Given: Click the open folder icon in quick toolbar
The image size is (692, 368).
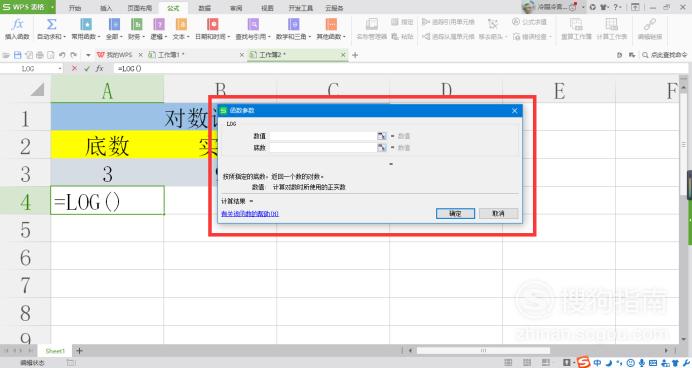Looking at the screenshot, I should 6,55.
